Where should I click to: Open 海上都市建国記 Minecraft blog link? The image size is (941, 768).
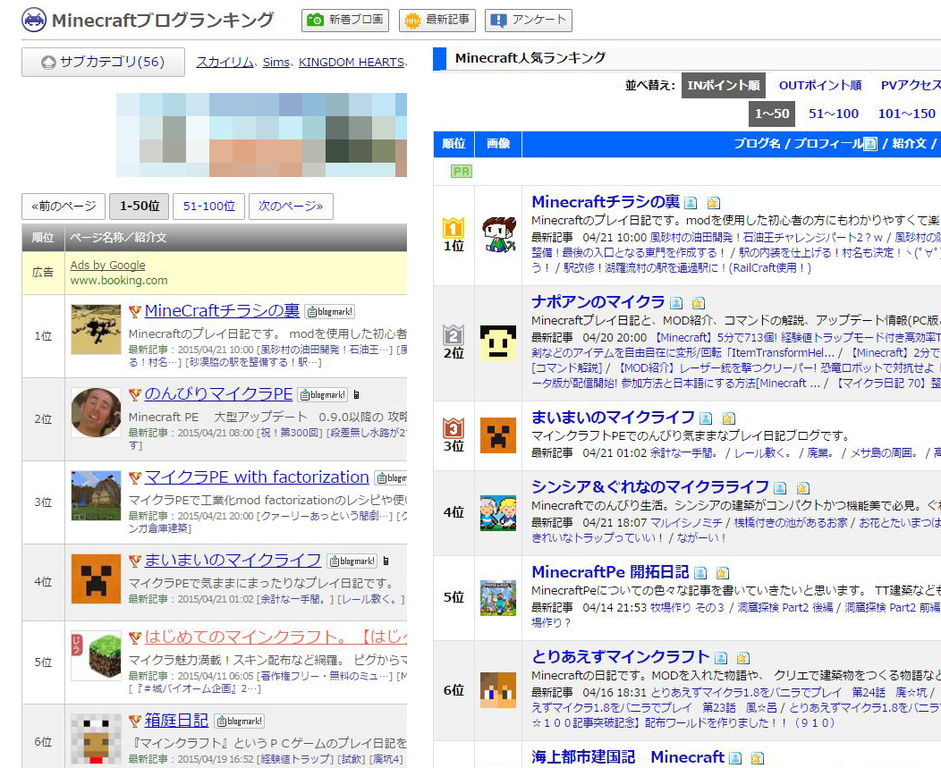[628, 757]
